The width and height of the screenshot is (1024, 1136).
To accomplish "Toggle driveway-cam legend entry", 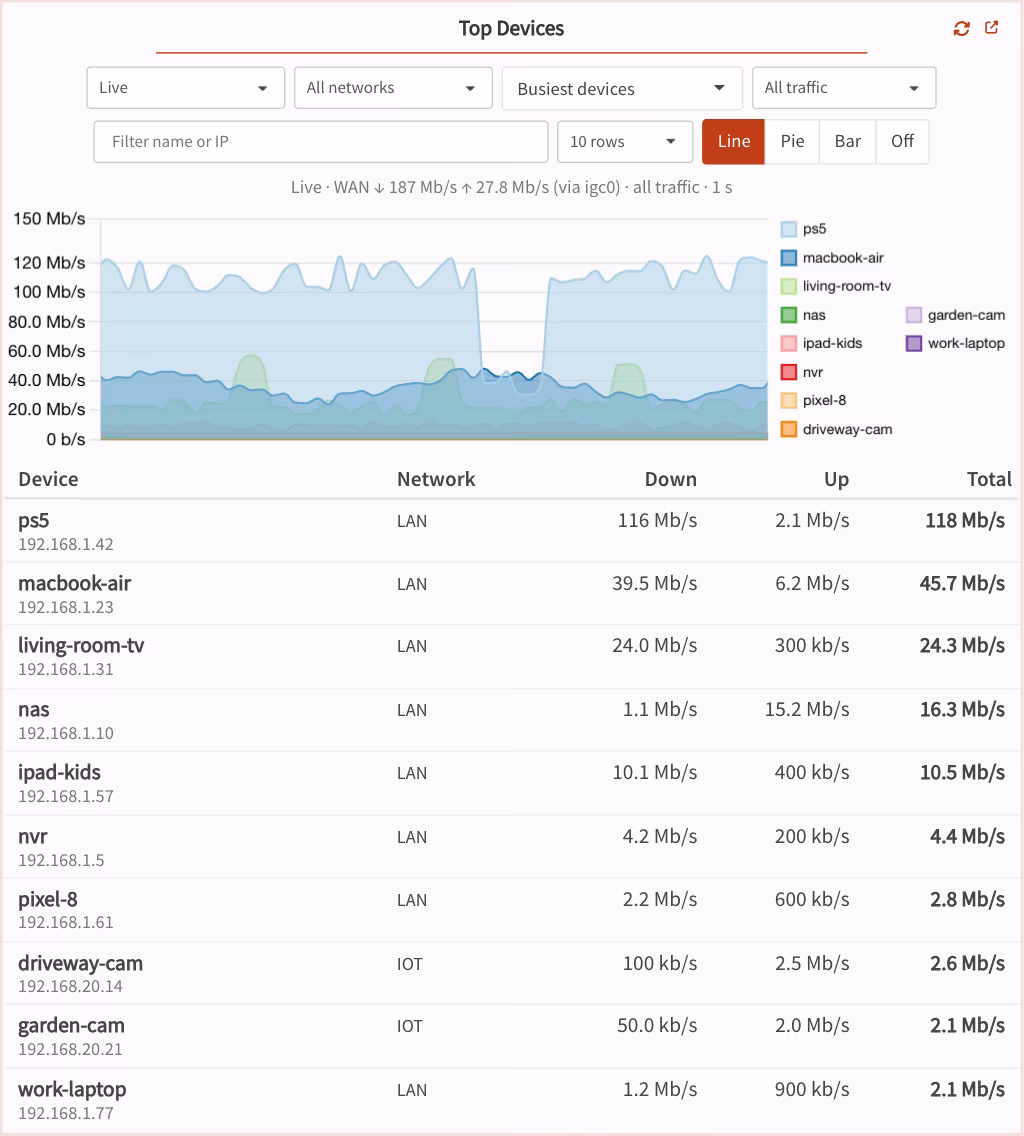I will pyautogui.click(x=837, y=430).
